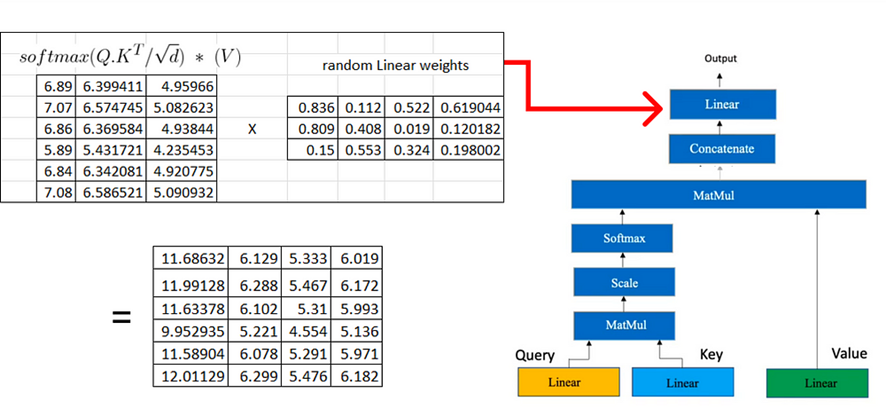The width and height of the screenshot is (886, 409).
Task: Click the large equals sign
Action: (121, 317)
